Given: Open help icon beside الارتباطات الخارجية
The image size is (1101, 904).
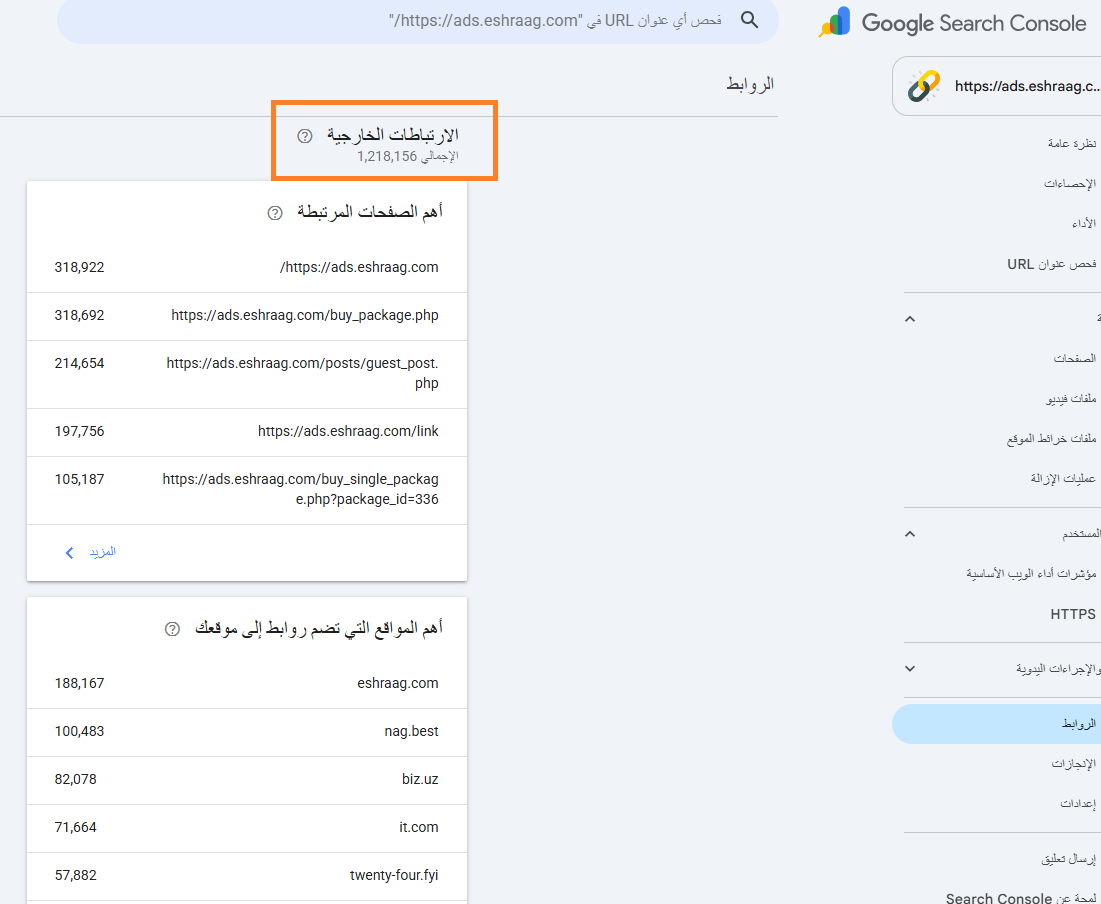Looking at the screenshot, I should click(x=305, y=136).
